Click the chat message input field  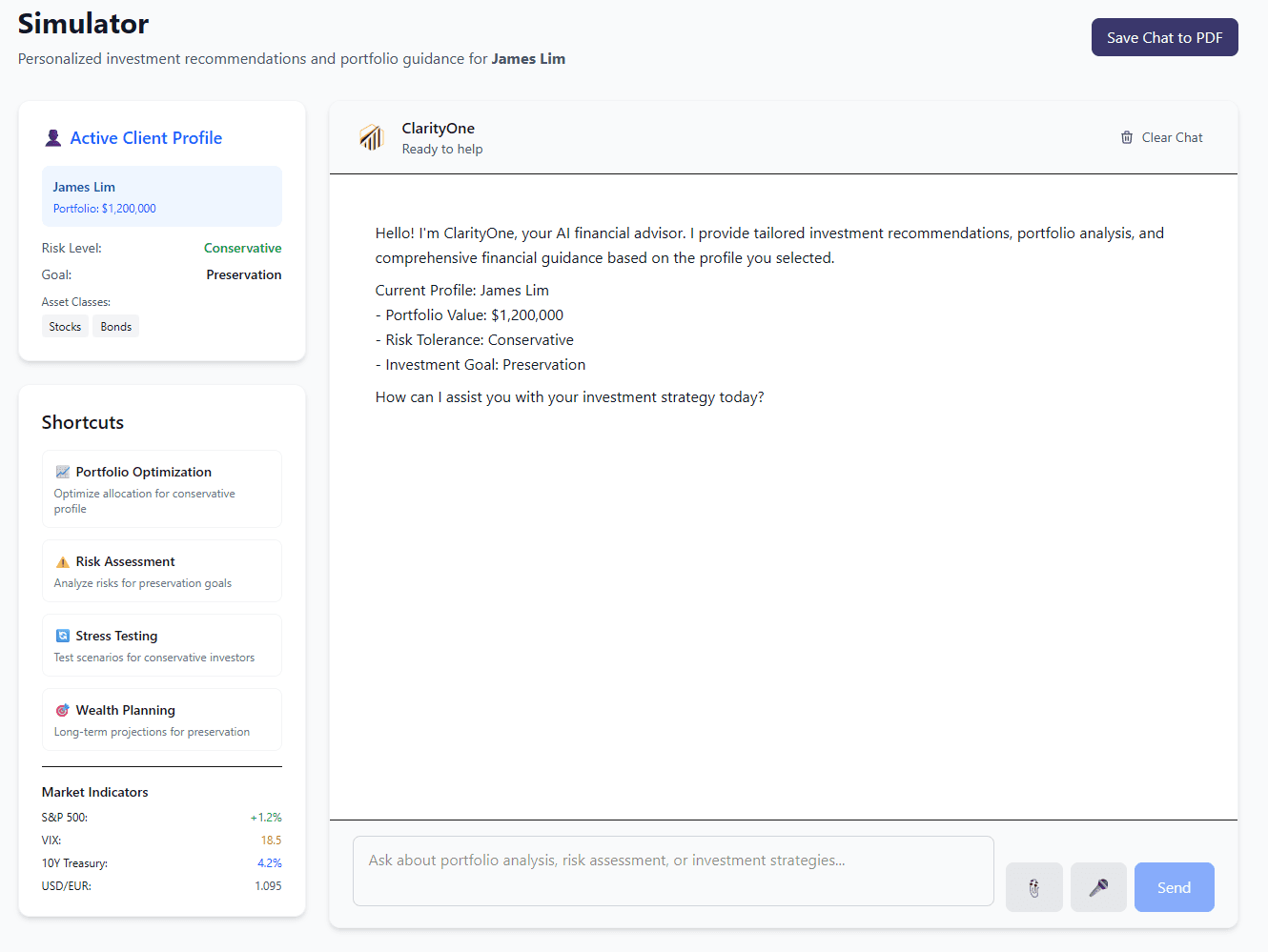[673, 871]
